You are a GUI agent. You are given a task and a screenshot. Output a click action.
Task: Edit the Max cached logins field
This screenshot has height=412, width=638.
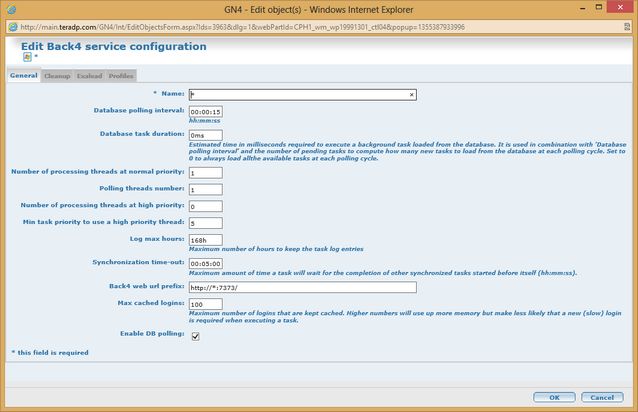(205, 304)
